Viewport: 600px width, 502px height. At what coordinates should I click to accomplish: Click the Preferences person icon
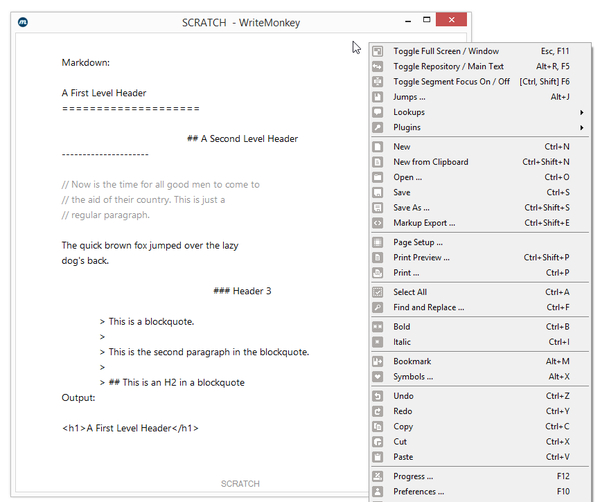[378, 492]
